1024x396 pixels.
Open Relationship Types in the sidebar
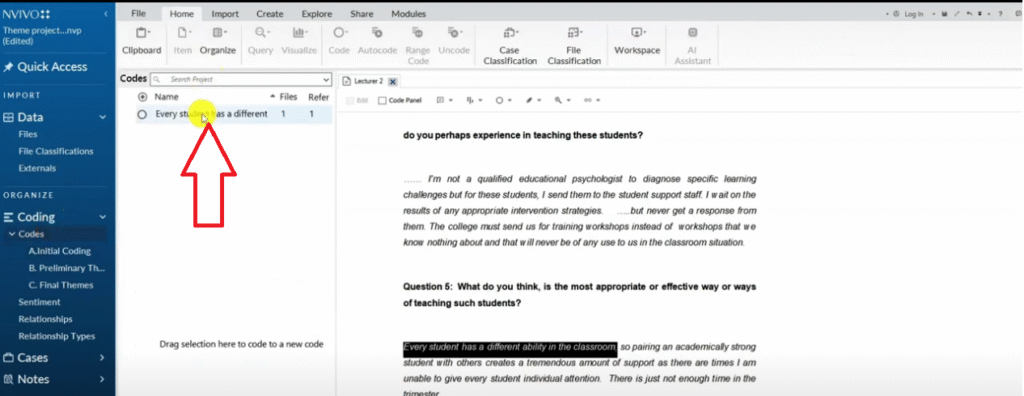point(57,337)
